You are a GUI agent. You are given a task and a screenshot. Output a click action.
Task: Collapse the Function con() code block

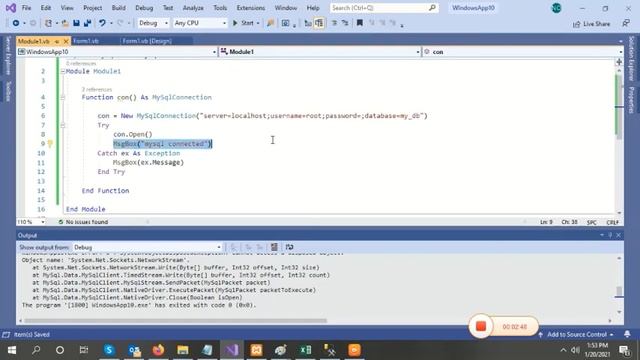pyautogui.click(x=63, y=98)
